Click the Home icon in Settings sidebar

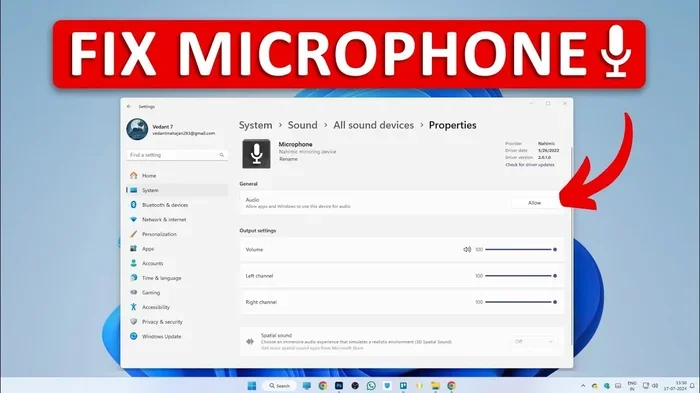coord(133,176)
